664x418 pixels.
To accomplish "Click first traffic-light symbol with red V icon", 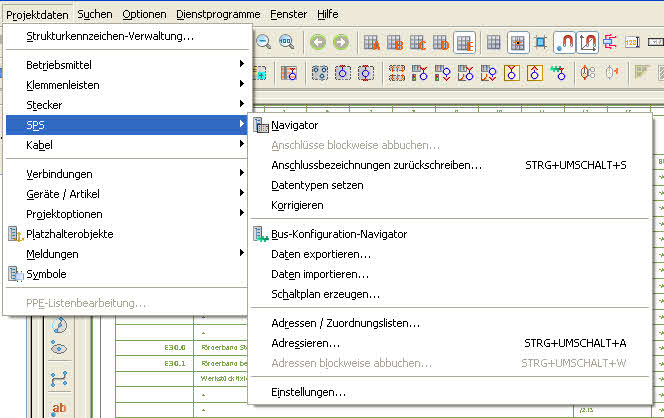I will pos(420,73).
